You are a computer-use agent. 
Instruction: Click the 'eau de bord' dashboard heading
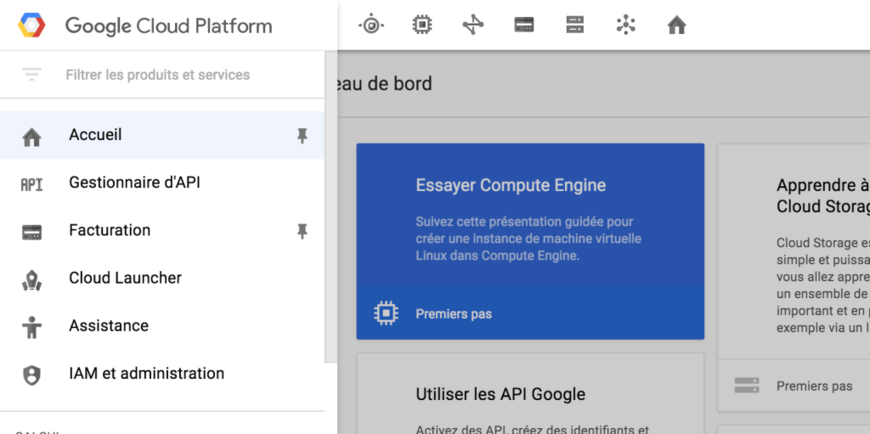pos(385,84)
